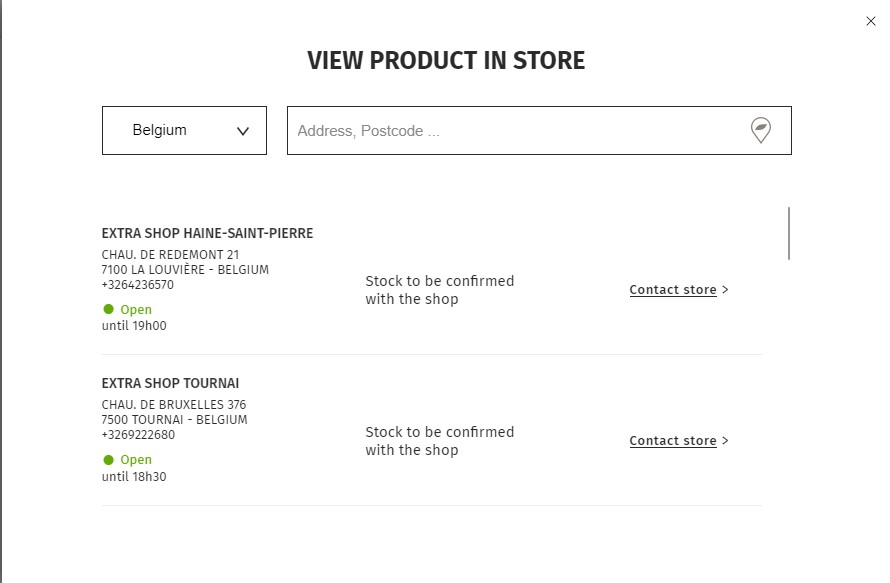
Task: Click arrow beside Tournai Contact store
Action: pos(725,441)
